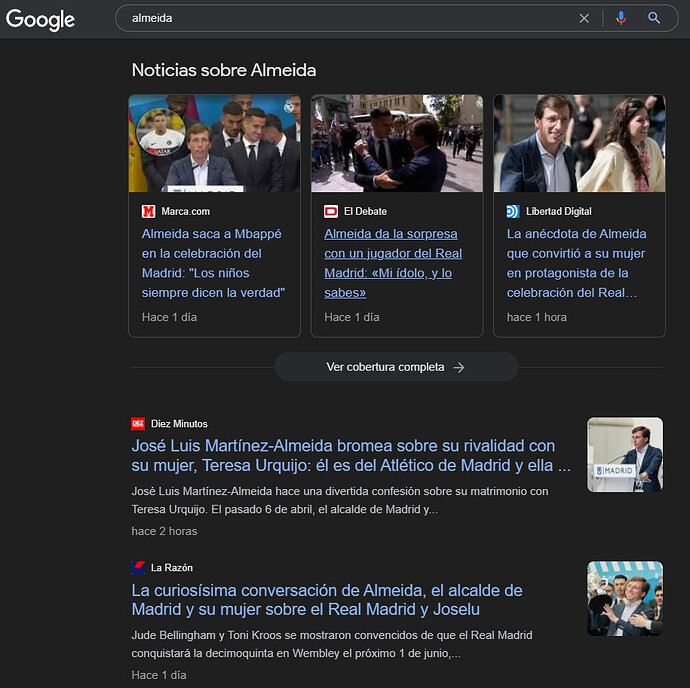Open 'La anécdota de Almeida' headline
The width and height of the screenshot is (690, 688).
point(576,263)
